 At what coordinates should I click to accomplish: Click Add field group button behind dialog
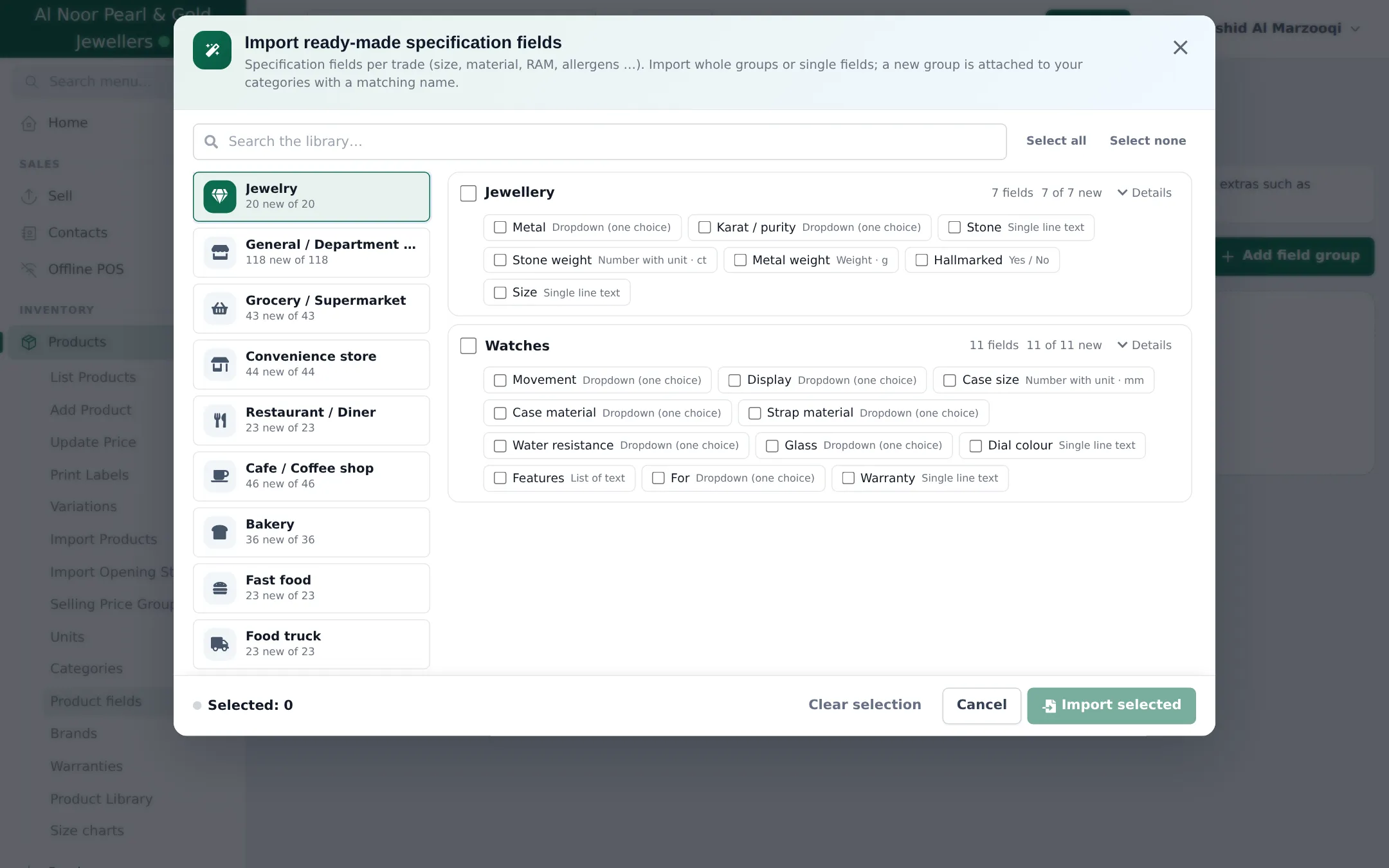point(1294,256)
